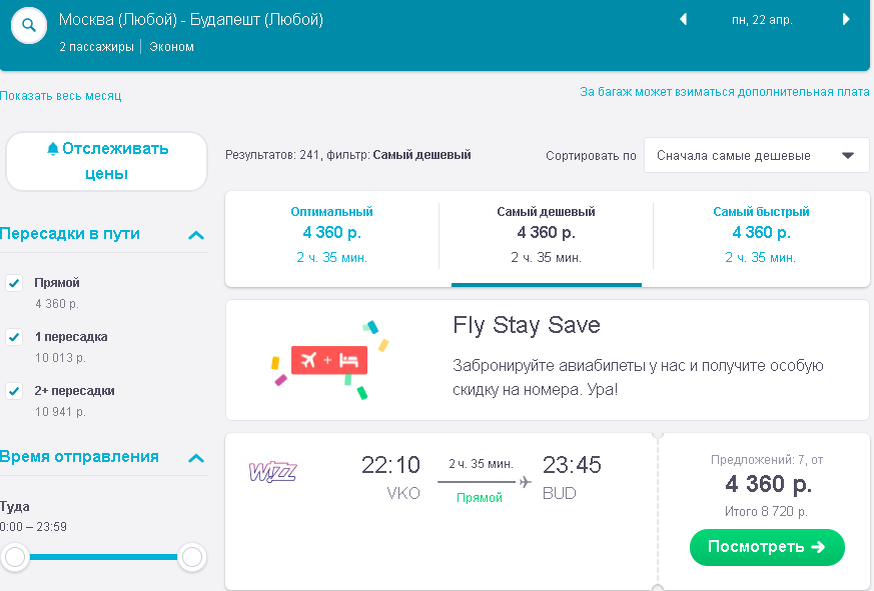
Task: Click the left departure time slider handle
Action: pyautogui.click(x=16, y=557)
